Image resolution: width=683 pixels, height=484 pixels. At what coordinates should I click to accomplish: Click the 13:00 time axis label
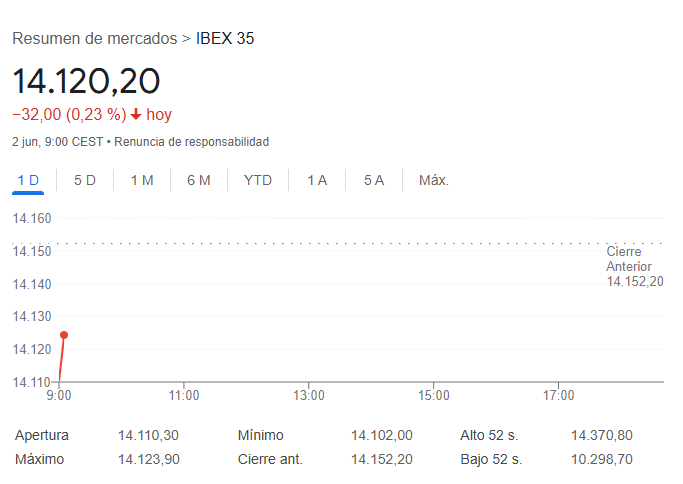point(308,396)
